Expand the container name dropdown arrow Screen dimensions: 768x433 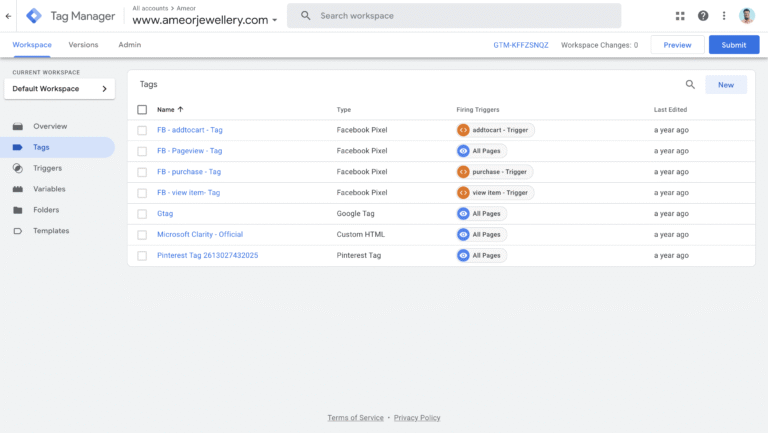(x=275, y=20)
